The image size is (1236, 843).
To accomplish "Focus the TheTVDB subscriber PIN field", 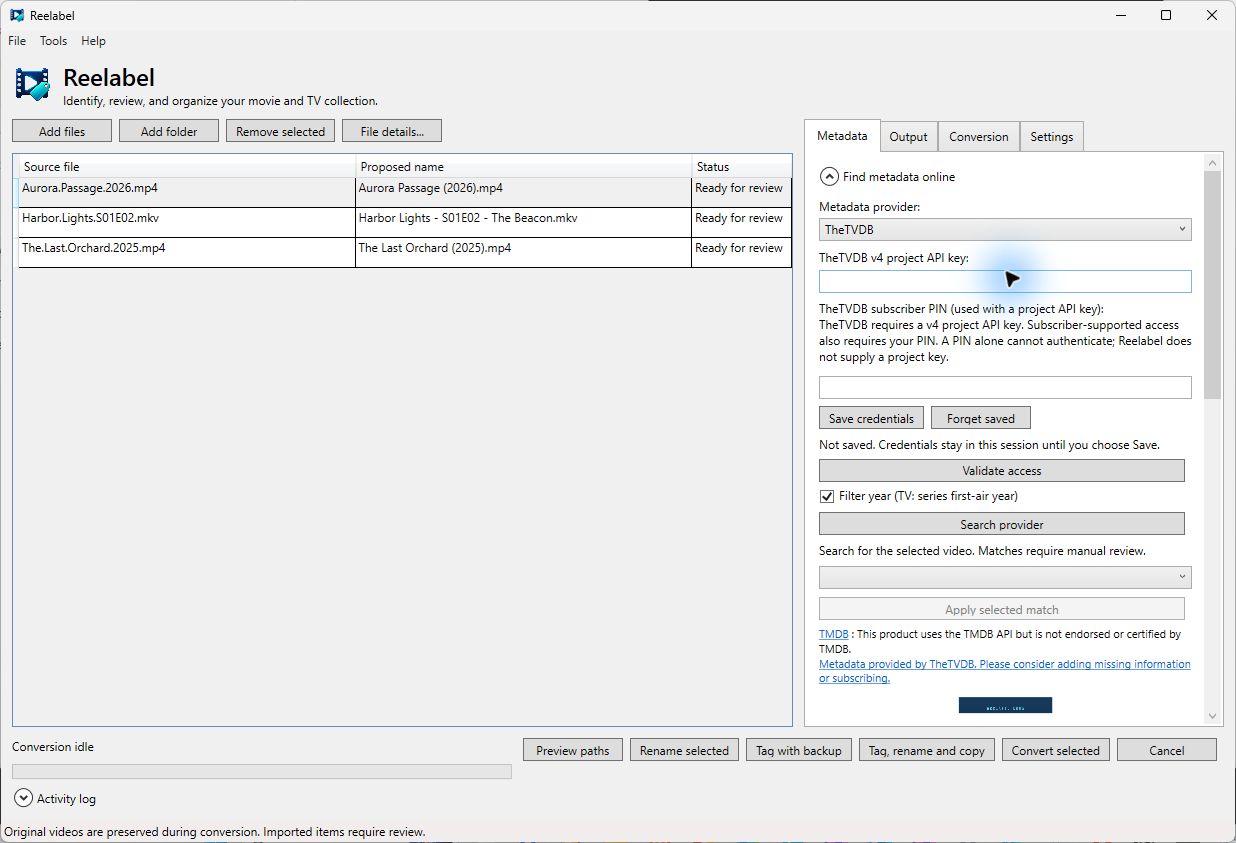I will click(1005, 387).
